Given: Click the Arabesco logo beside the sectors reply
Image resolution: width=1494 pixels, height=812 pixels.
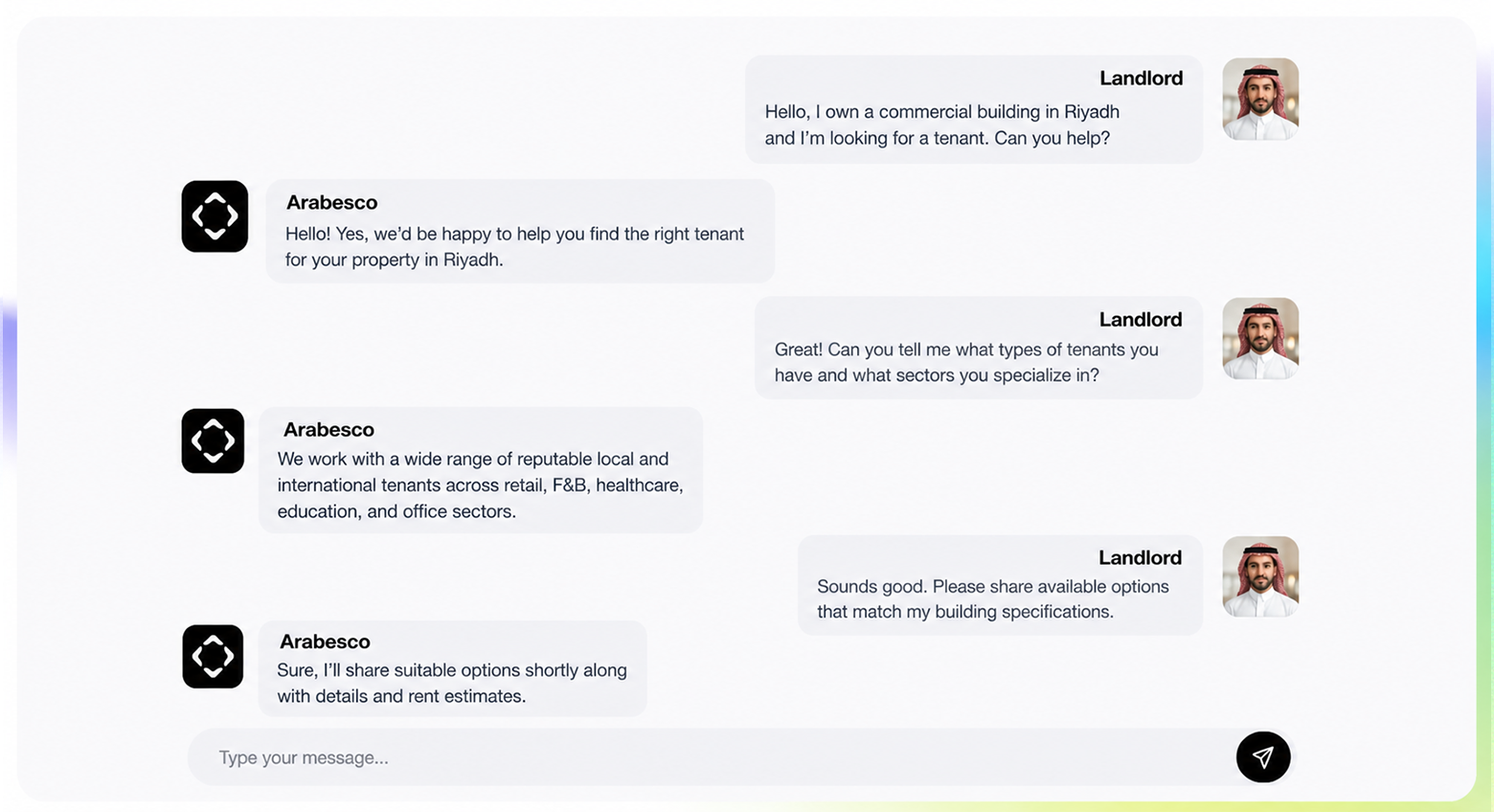Looking at the screenshot, I should [x=213, y=441].
